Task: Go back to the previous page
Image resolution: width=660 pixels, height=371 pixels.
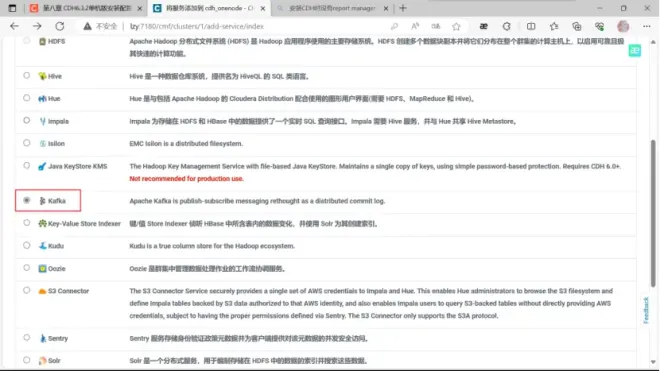Action: [x=14, y=26]
